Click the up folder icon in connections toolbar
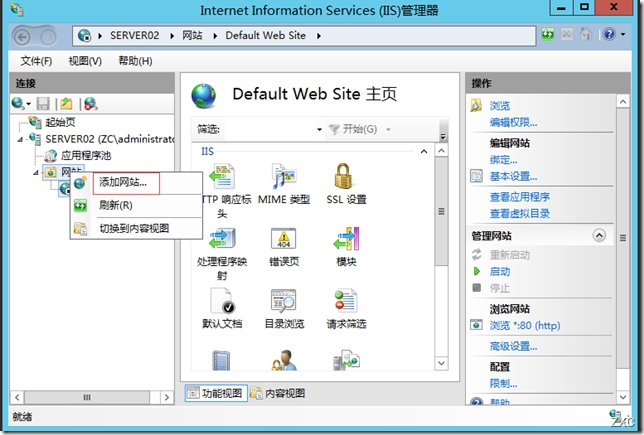 click(x=66, y=104)
